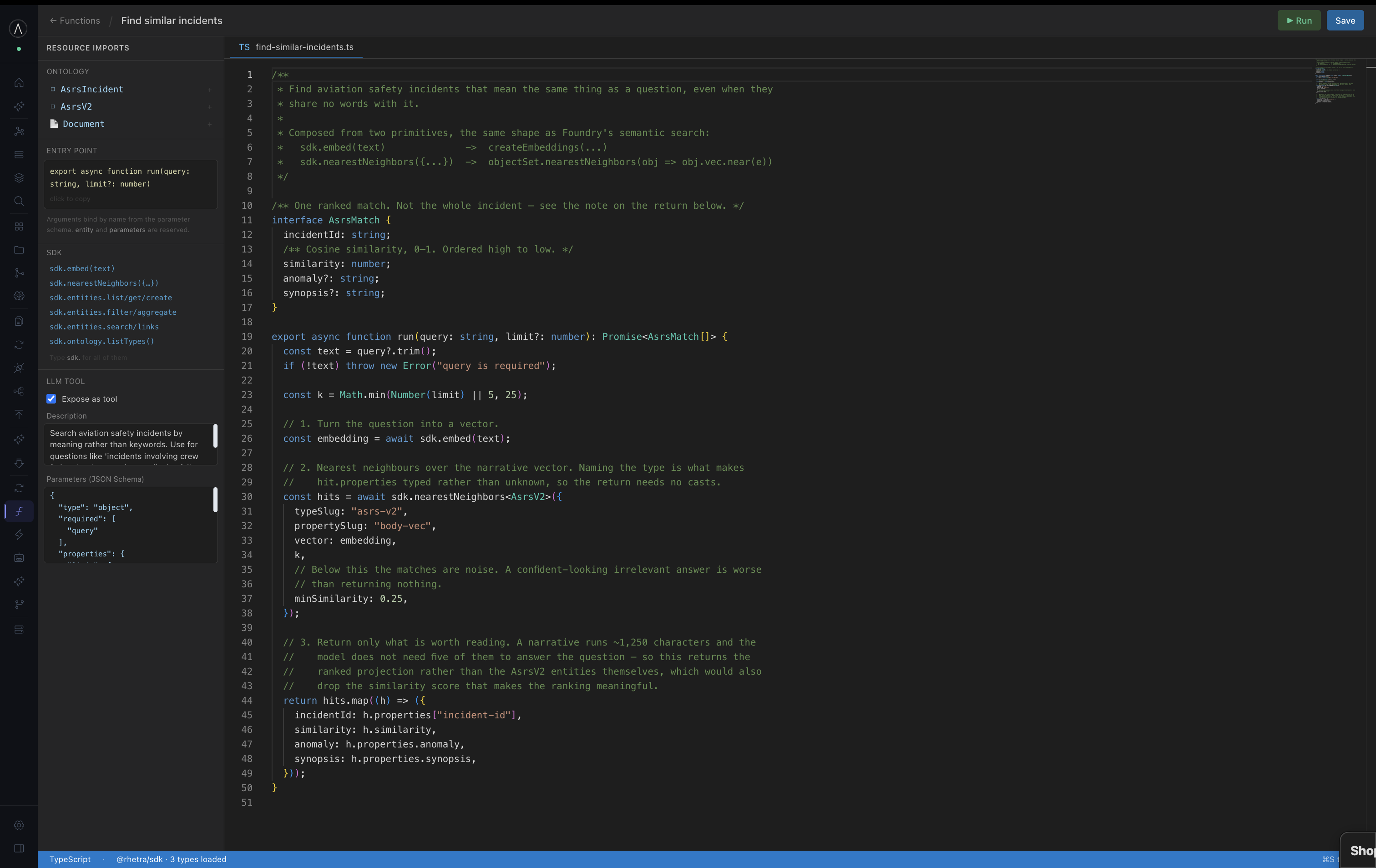The width and height of the screenshot is (1376, 868).
Task: Click the plus icon next to AsrsIncident
Action: [x=210, y=90]
